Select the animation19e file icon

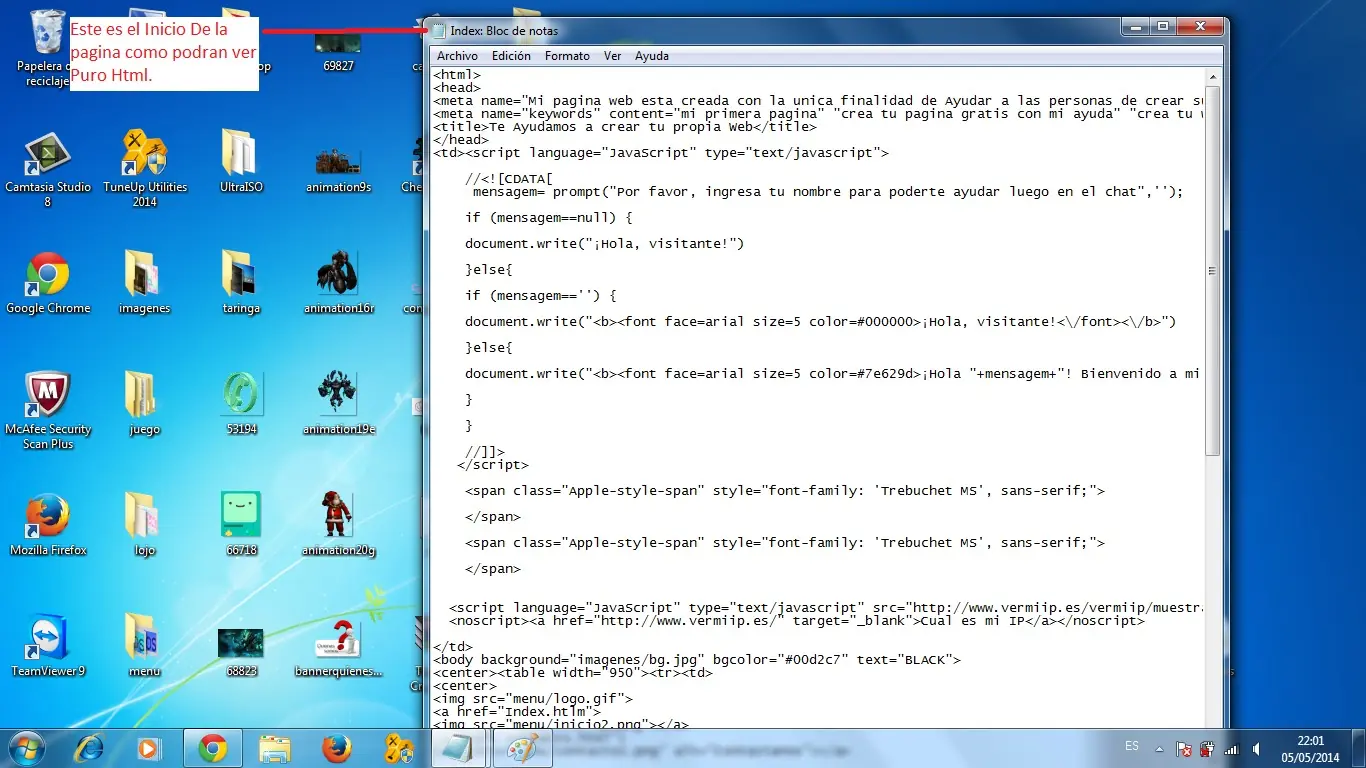[338, 405]
